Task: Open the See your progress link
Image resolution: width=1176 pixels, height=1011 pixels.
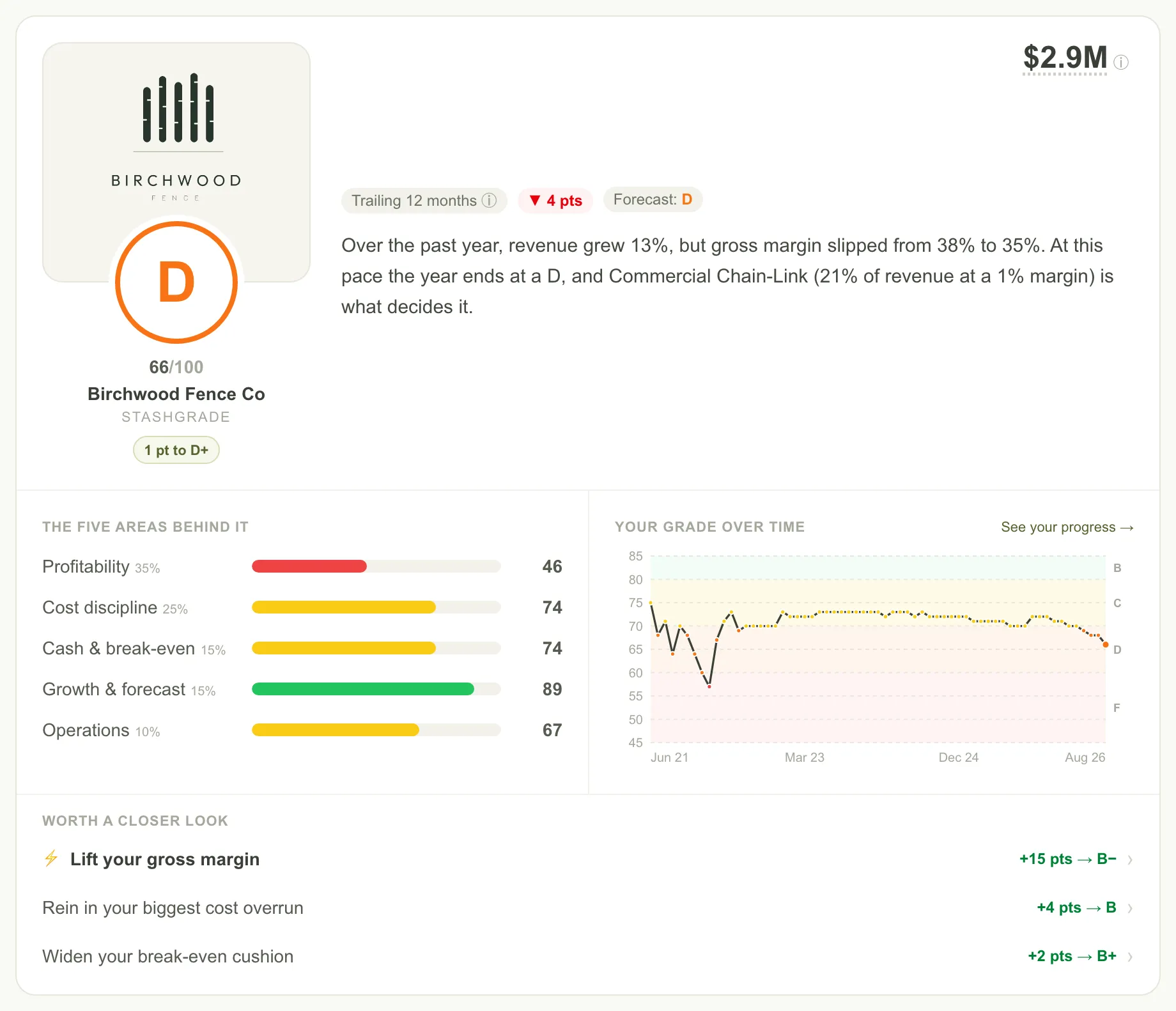Action: (1067, 527)
